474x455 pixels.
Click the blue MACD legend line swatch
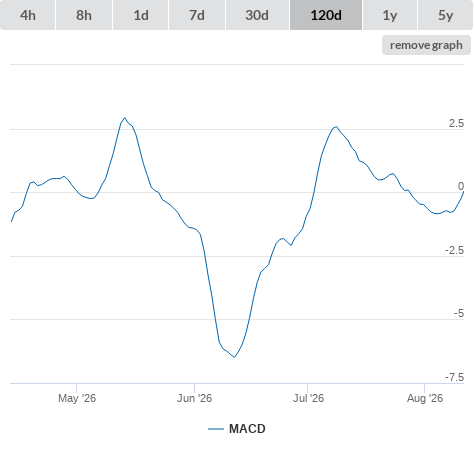[x=216, y=429]
